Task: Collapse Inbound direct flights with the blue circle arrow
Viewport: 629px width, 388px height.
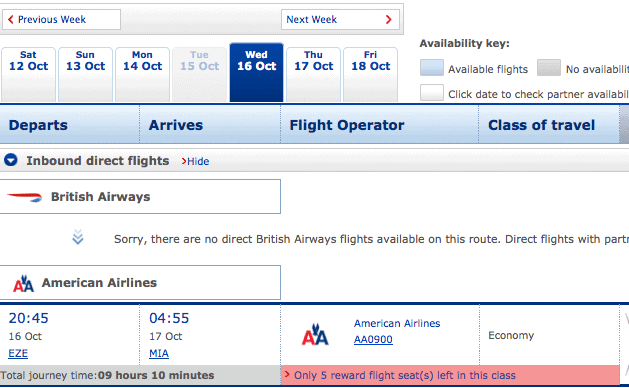Action: 11,160
